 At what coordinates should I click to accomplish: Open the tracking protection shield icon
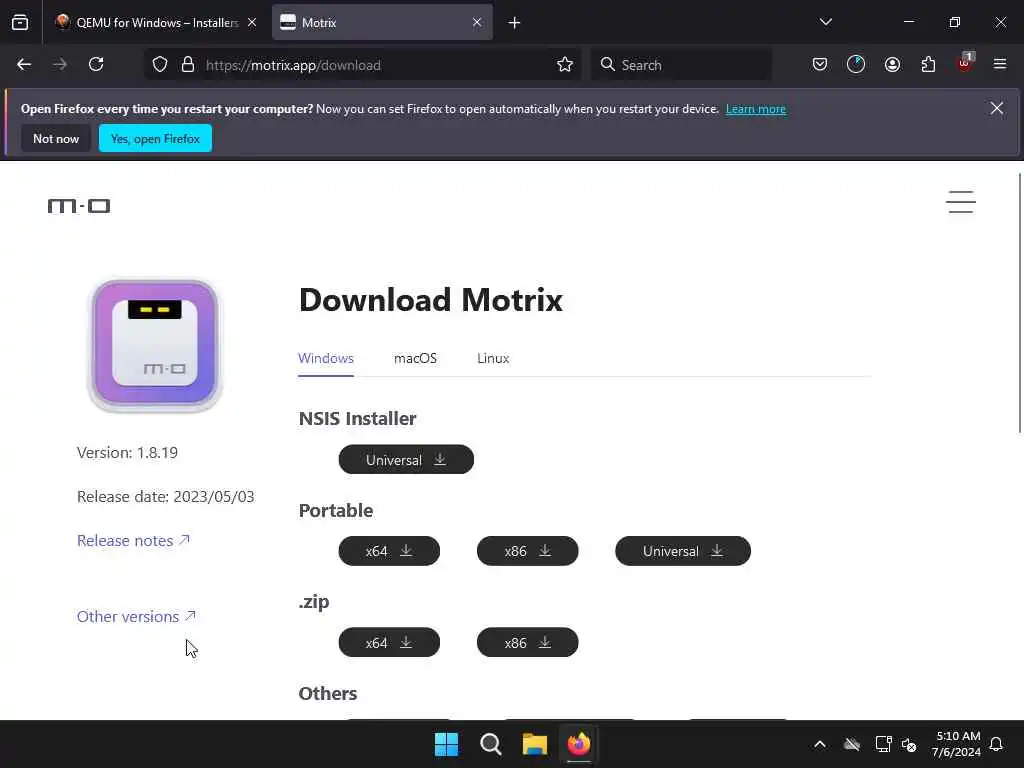pos(160,65)
